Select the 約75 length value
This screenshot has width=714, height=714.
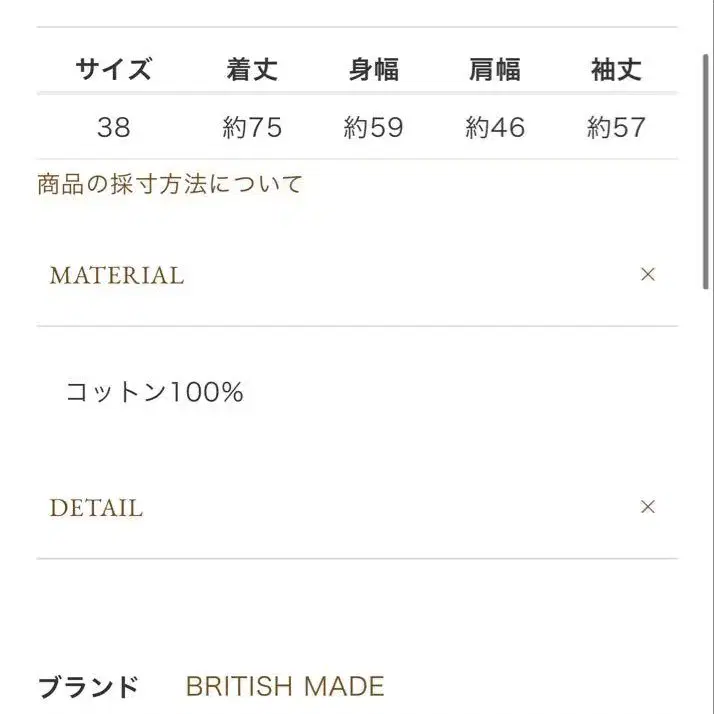[252, 128]
